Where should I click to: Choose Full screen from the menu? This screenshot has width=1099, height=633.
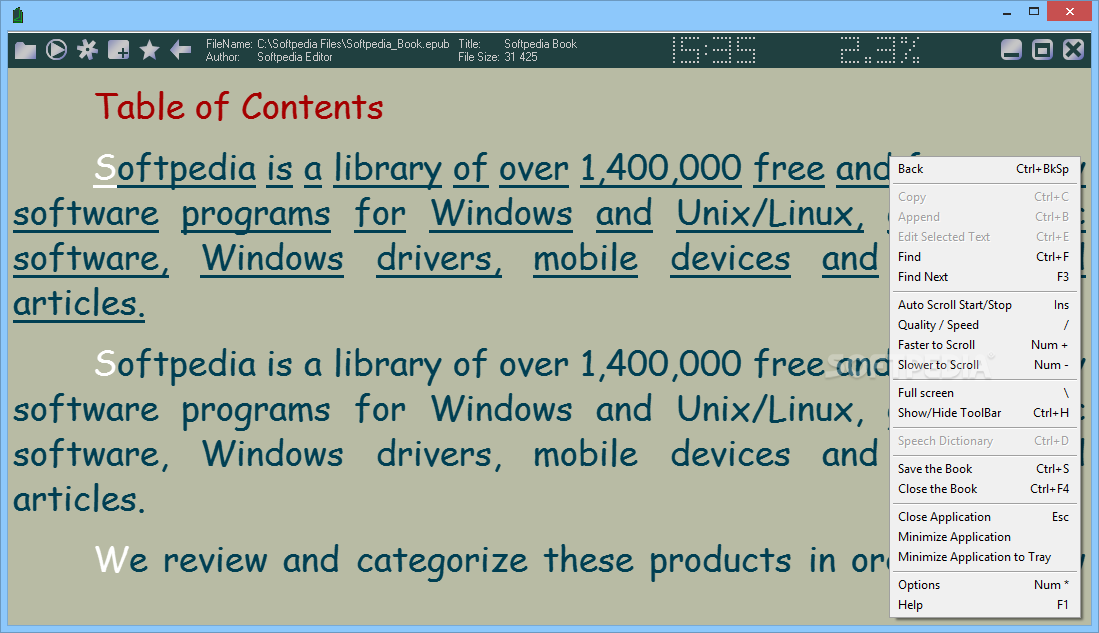click(x=983, y=393)
